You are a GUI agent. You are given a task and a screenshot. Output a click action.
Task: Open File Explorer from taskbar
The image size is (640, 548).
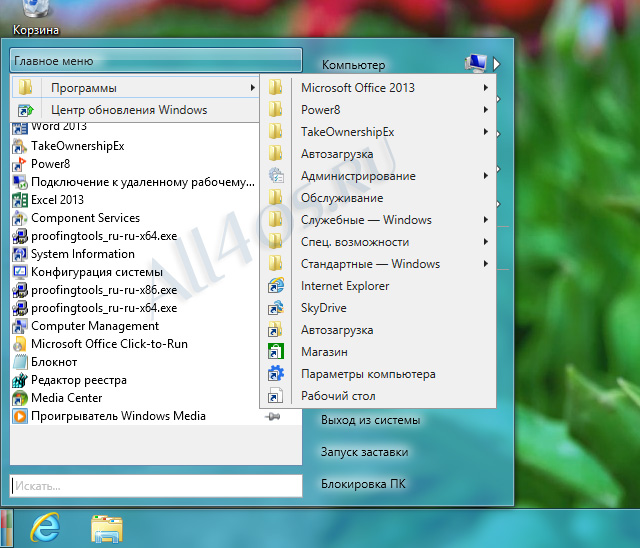pyautogui.click(x=107, y=529)
